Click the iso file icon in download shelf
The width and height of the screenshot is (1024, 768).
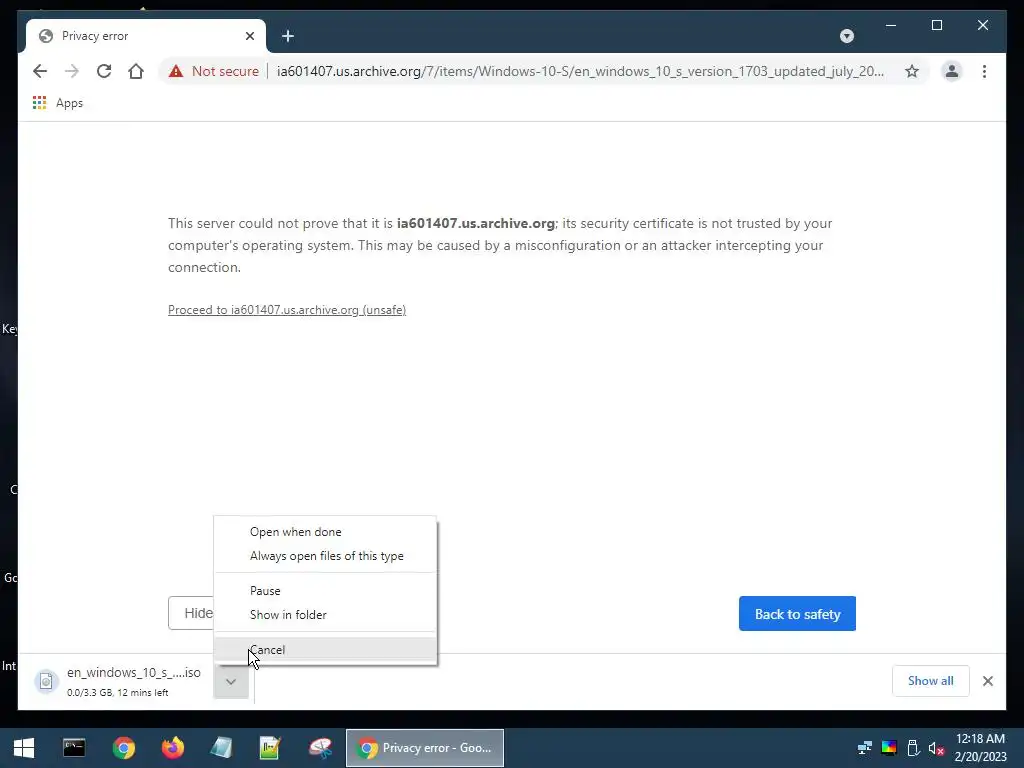[46, 681]
